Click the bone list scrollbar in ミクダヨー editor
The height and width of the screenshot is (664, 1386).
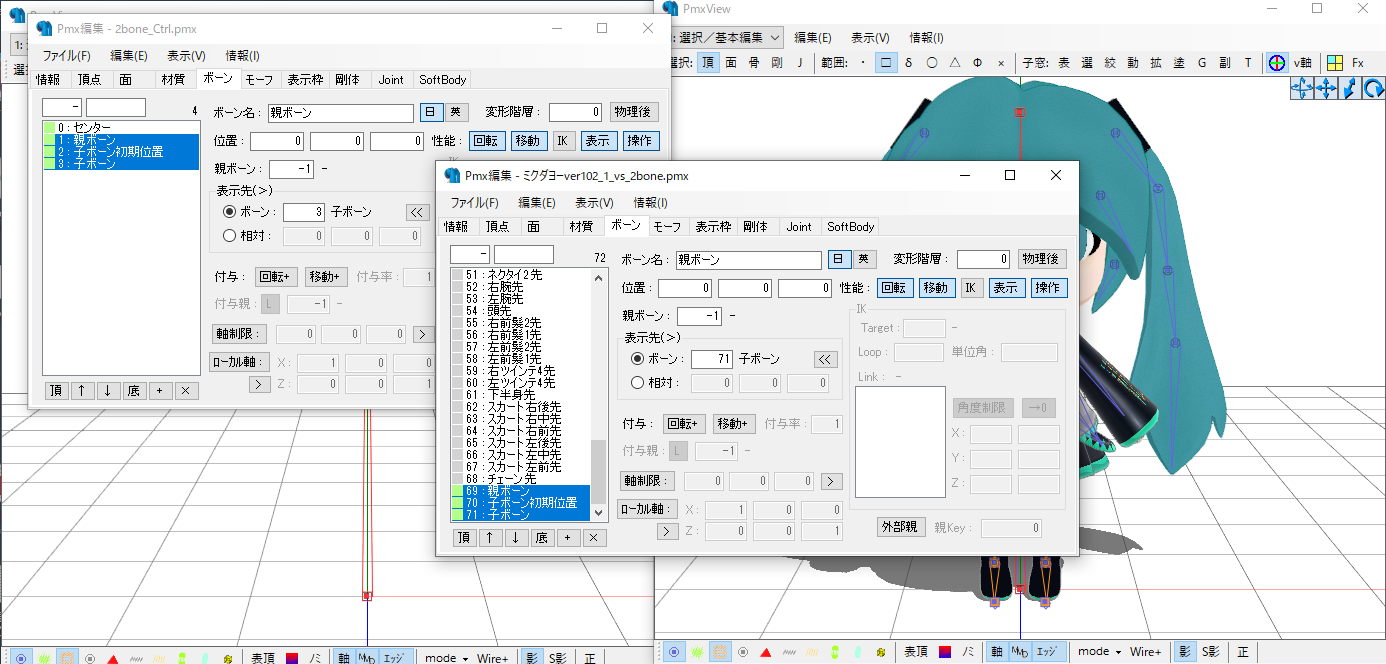pyautogui.click(x=599, y=470)
